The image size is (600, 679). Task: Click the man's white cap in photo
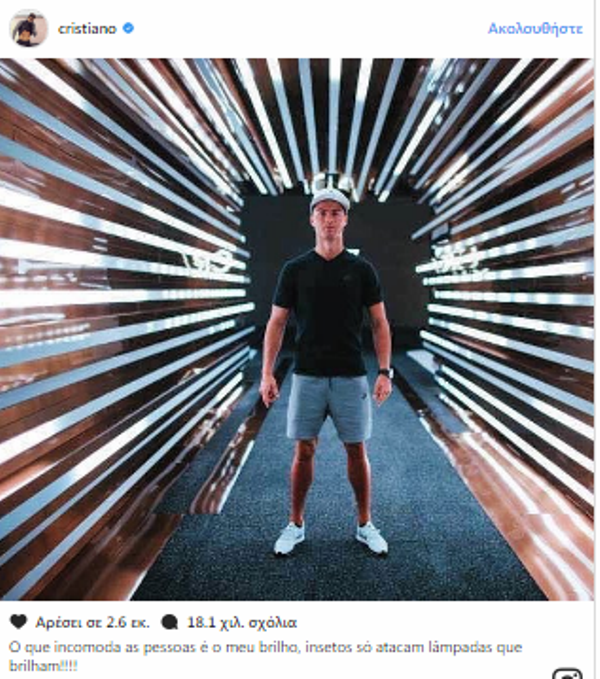coord(331,198)
